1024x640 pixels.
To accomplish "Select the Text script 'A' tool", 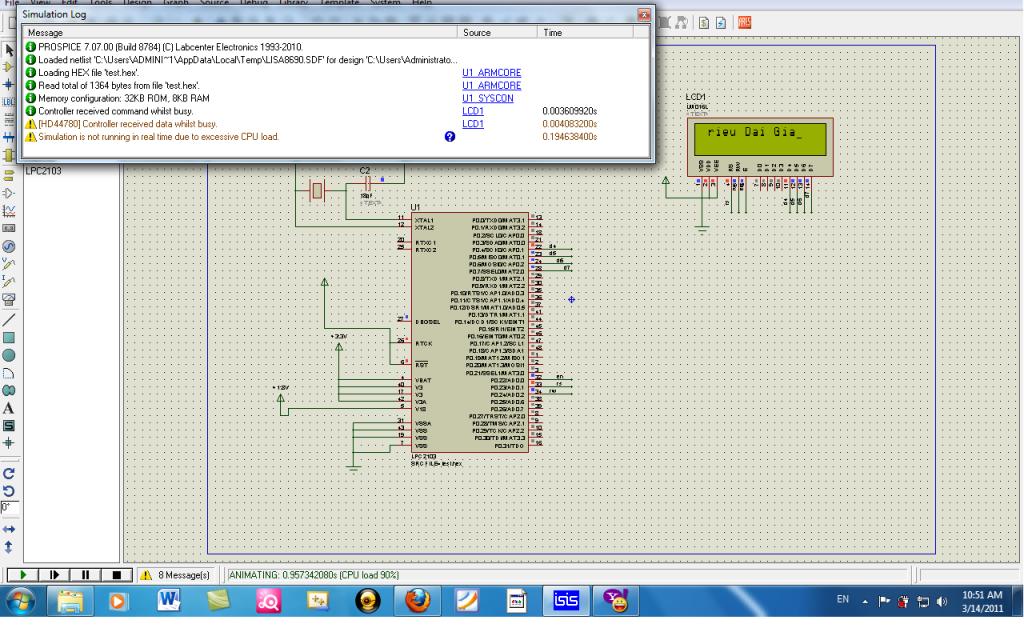I will point(9,408).
